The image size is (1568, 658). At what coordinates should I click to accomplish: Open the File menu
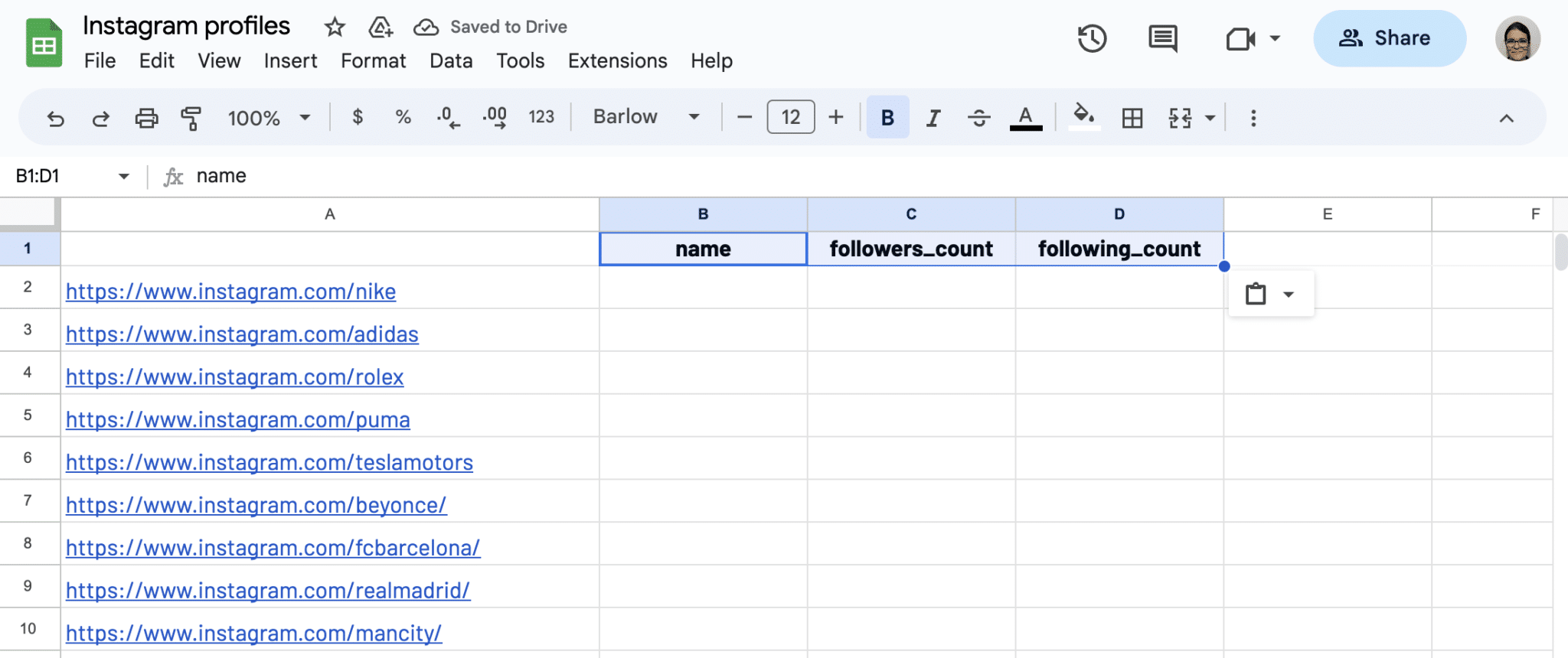[100, 60]
